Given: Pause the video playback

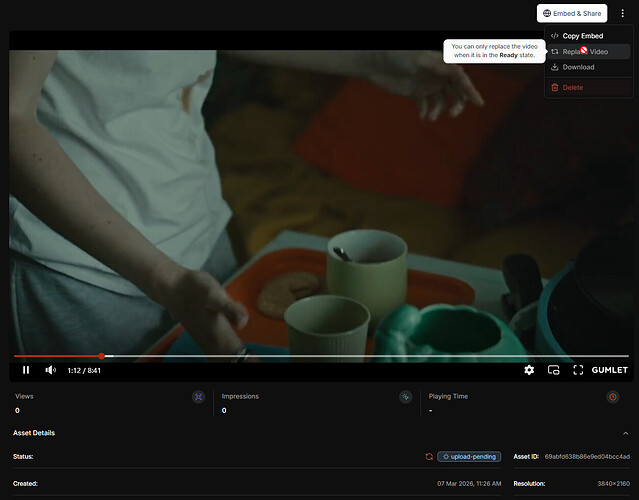Looking at the screenshot, I should [x=26, y=370].
